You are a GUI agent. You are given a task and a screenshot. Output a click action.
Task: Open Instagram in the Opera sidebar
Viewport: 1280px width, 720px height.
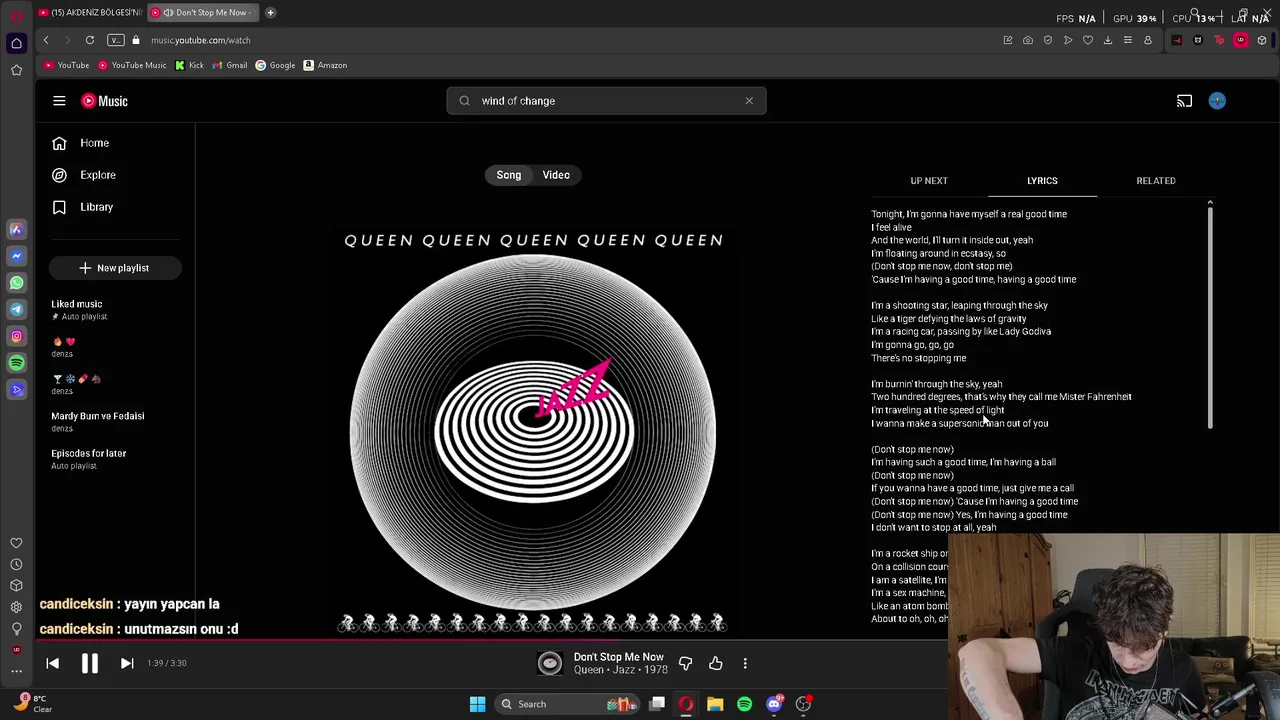[16, 337]
